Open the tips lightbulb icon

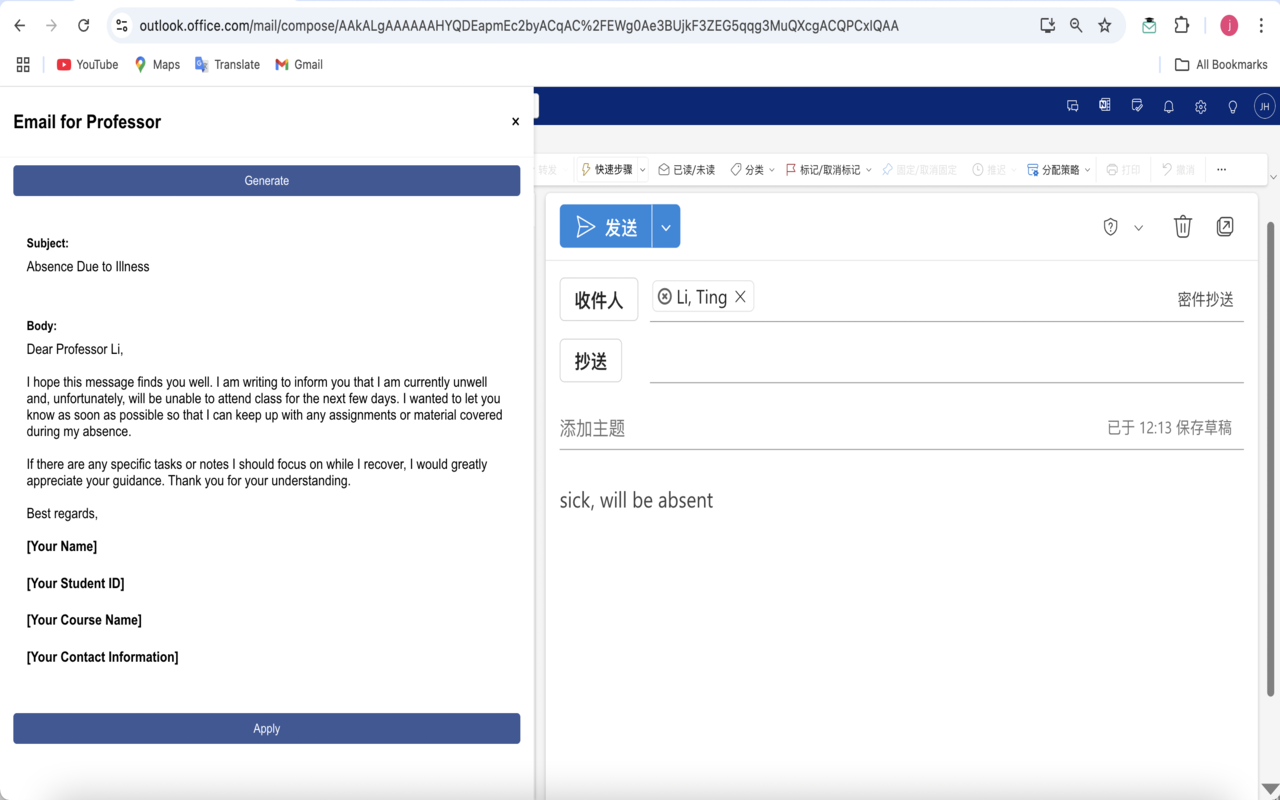click(1232, 106)
